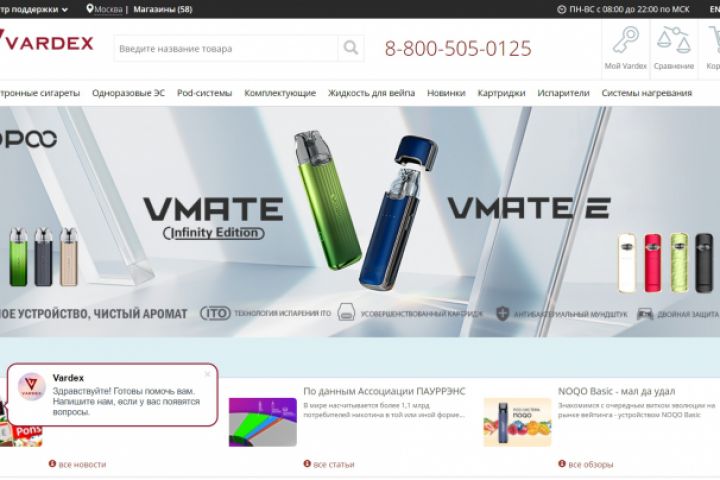720x480 pixels.
Task: Expand the support center dropdown
Action: coord(33,9)
